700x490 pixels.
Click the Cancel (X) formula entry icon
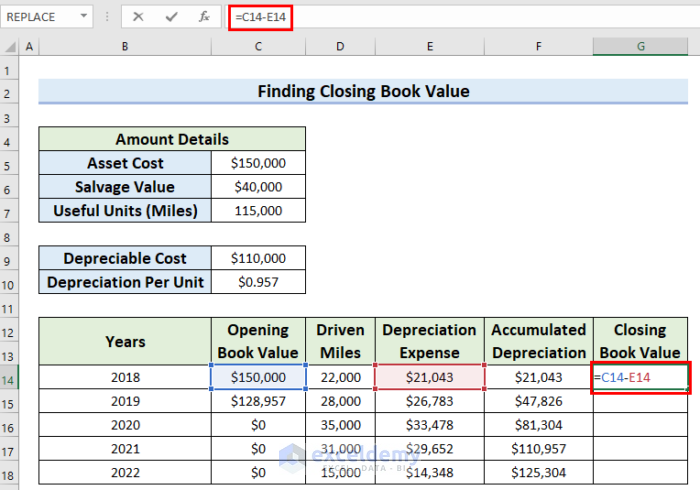[x=138, y=17]
